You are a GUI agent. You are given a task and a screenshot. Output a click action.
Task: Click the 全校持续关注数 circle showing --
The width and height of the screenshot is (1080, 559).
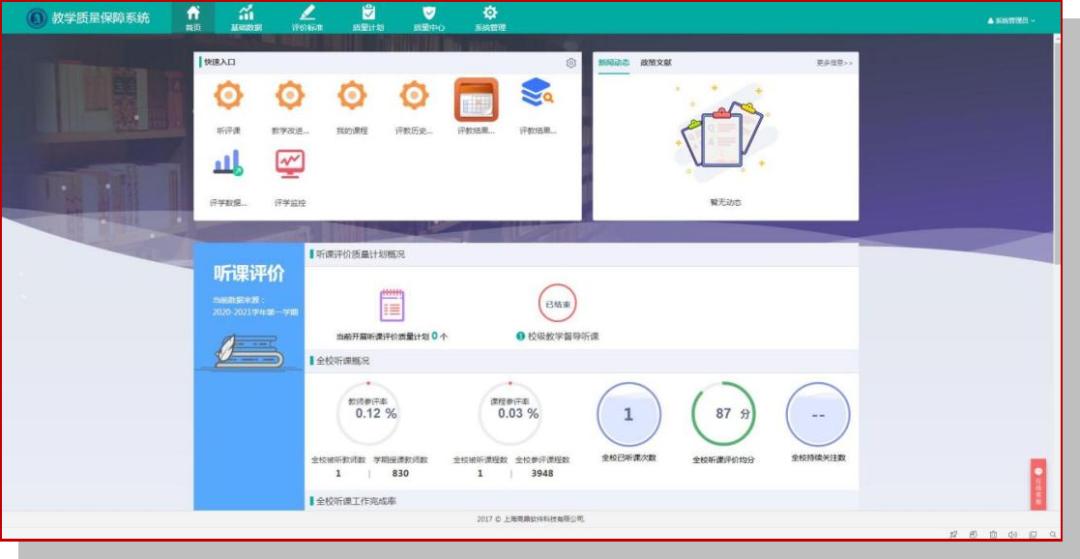(818, 414)
